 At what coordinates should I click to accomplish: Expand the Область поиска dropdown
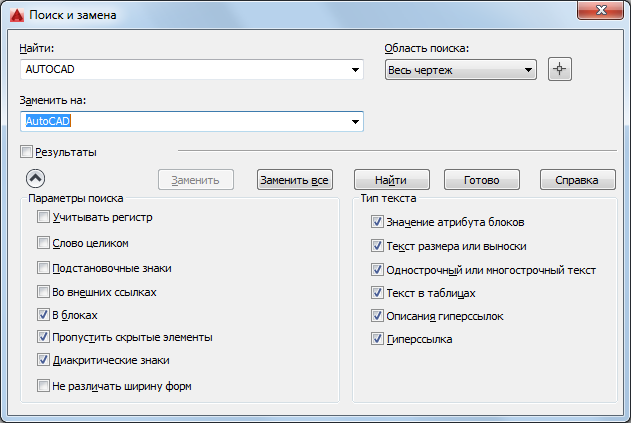(528, 70)
